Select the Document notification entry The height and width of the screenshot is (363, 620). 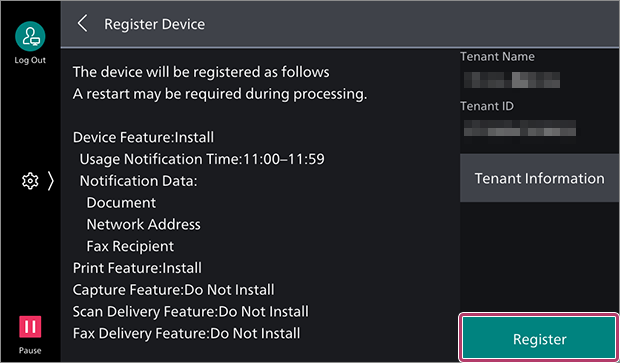[121, 203]
